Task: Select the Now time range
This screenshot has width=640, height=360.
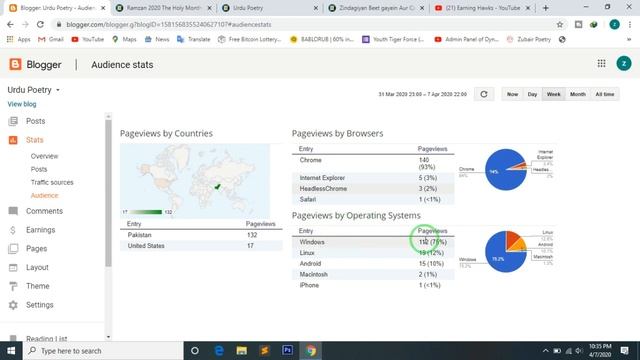Action: (x=512, y=94)
